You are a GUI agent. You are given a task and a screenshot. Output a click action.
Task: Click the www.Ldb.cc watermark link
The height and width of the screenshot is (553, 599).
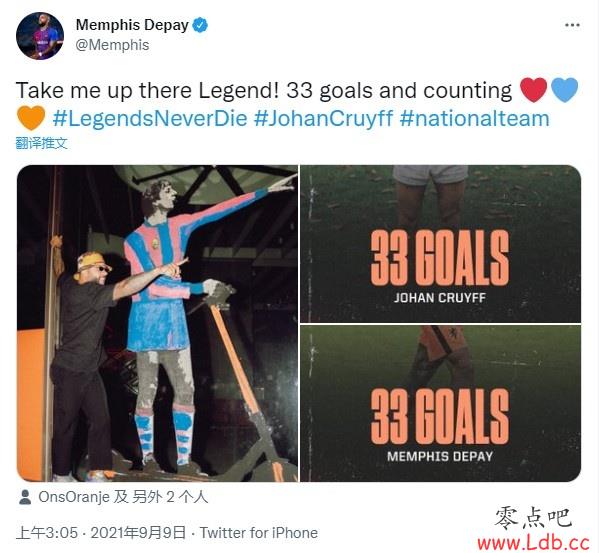click(x=533, y=543)
